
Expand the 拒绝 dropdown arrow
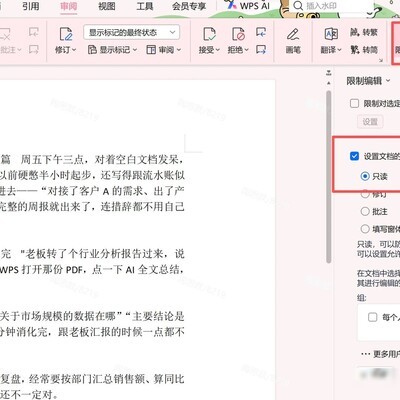coord(247,50)
